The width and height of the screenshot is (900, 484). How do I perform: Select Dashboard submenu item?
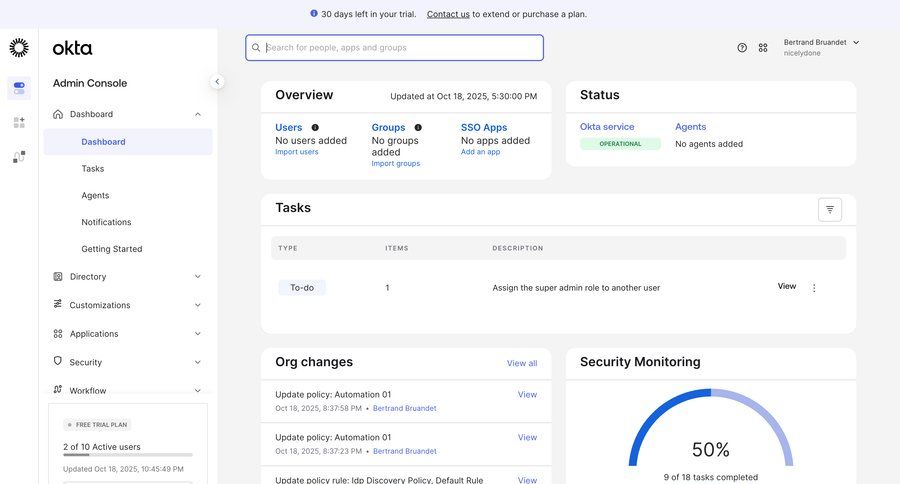(x=128, y=142)
